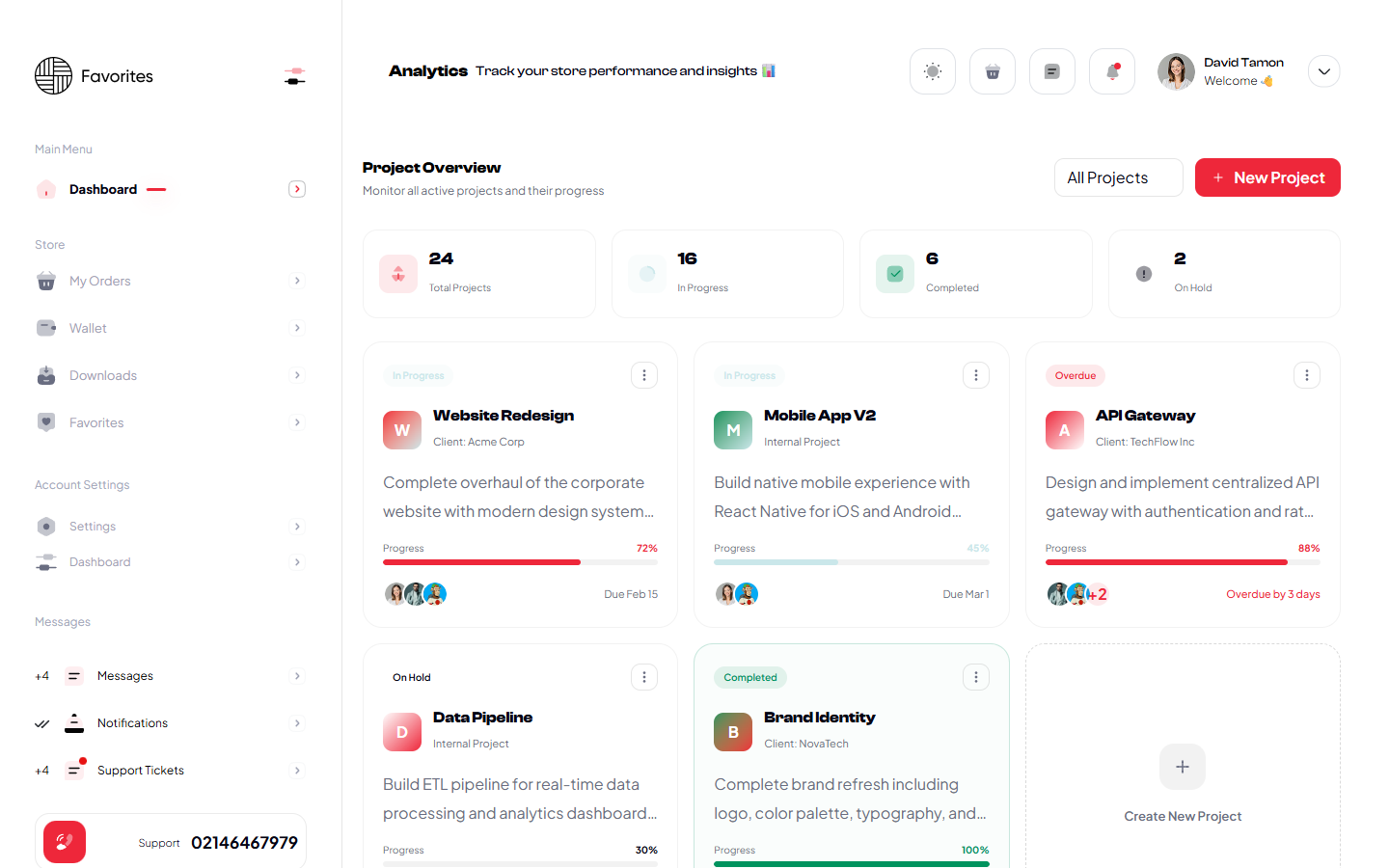
Task: Click the theme brightness icon in the header
Action: [x=932, y=70]
